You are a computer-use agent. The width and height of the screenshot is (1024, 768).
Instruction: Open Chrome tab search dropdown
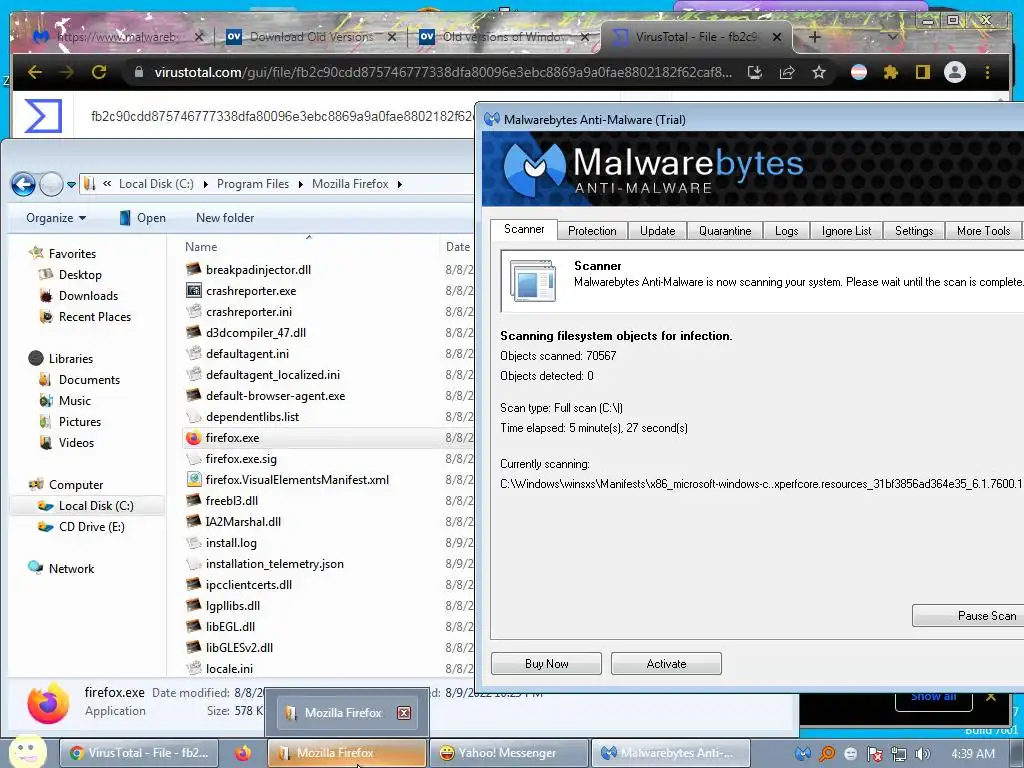pyautogui.click(x=893, y=37)
